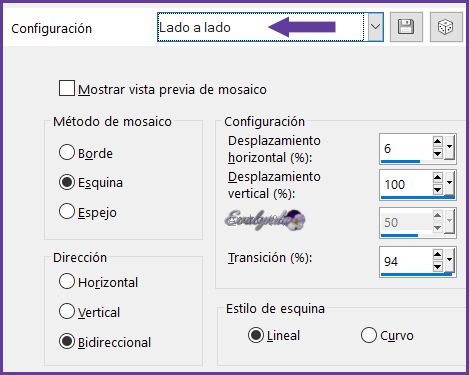The image size is (469, 375).
Task: Click the randomize parameters dice icon
Action: [446, 27]
